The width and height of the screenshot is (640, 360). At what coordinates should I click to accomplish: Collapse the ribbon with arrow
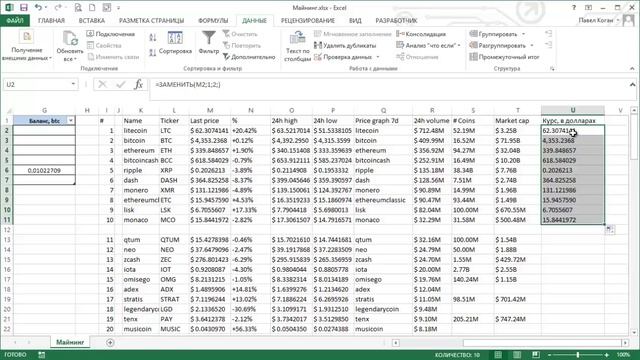pos(632,69)
